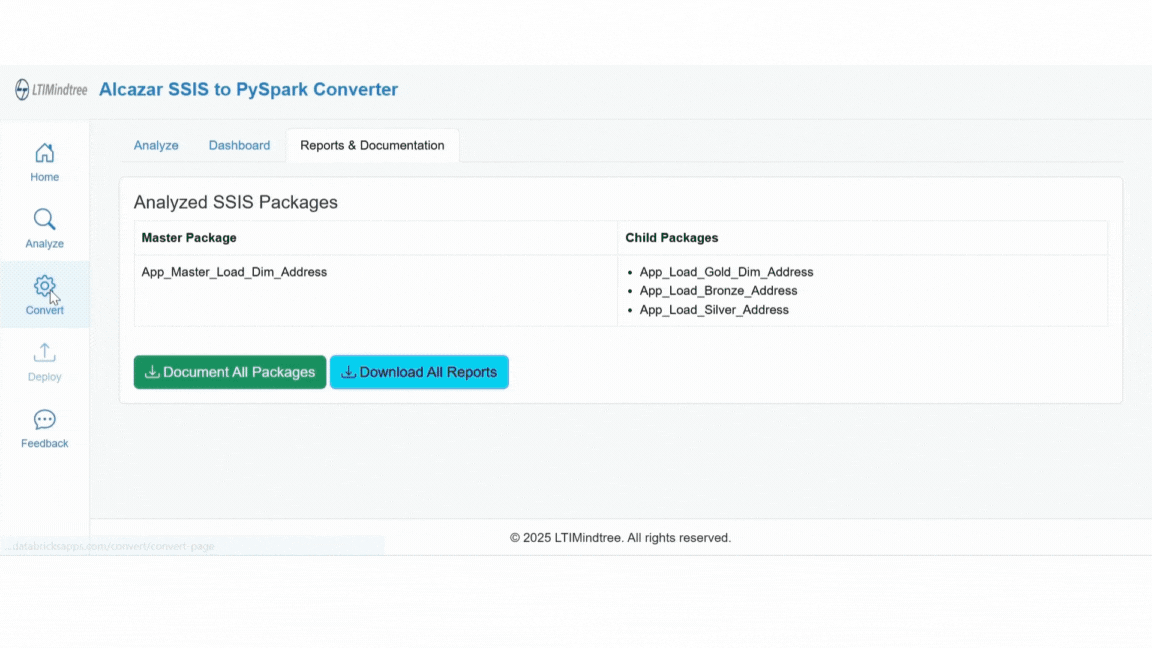1152x648 pixels.
Task: Click download icon on Document All Packages
Action: click(152, 372)
